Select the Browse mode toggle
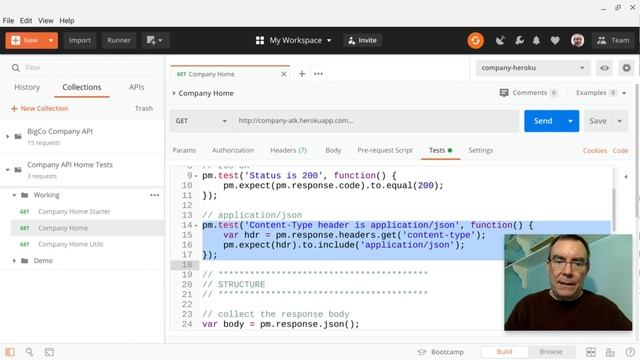 (551, 351)
